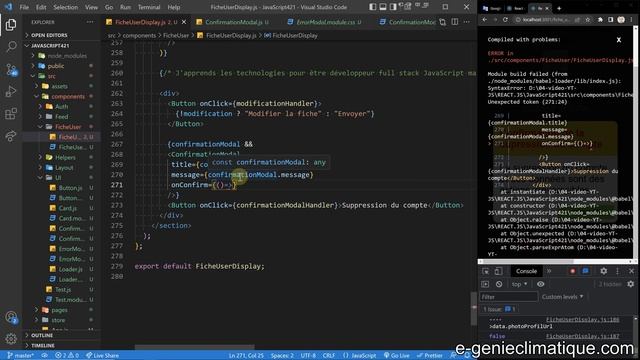
Task: Click Prettier in status bar
Action: tap(429, 356)
